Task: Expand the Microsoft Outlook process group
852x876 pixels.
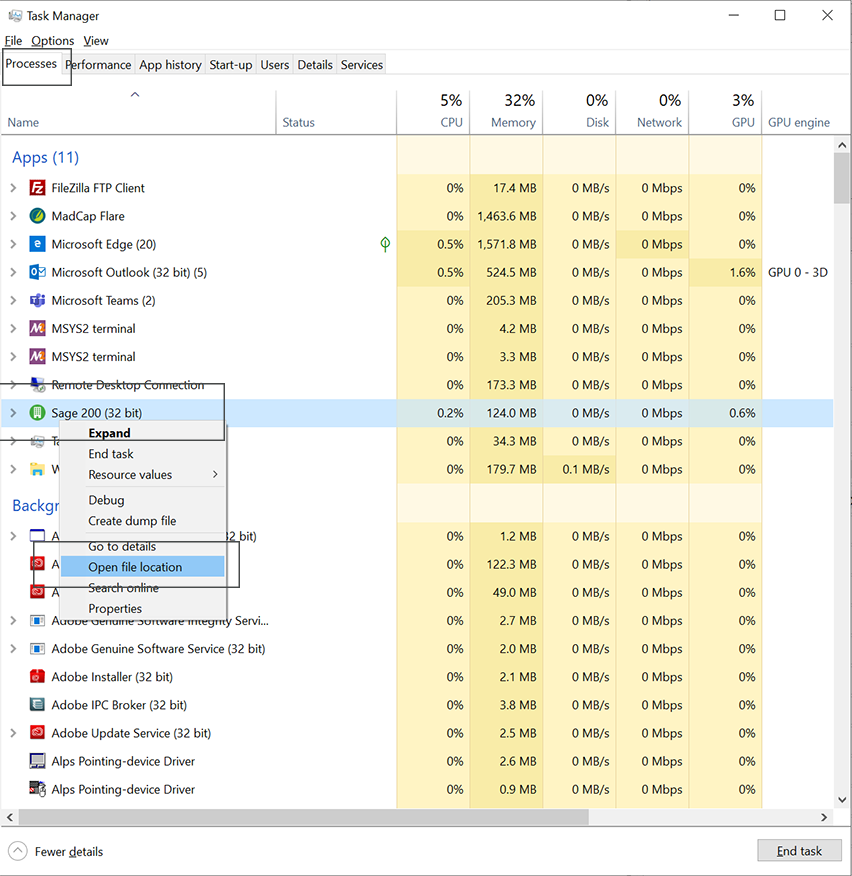Action: point(13,272)
